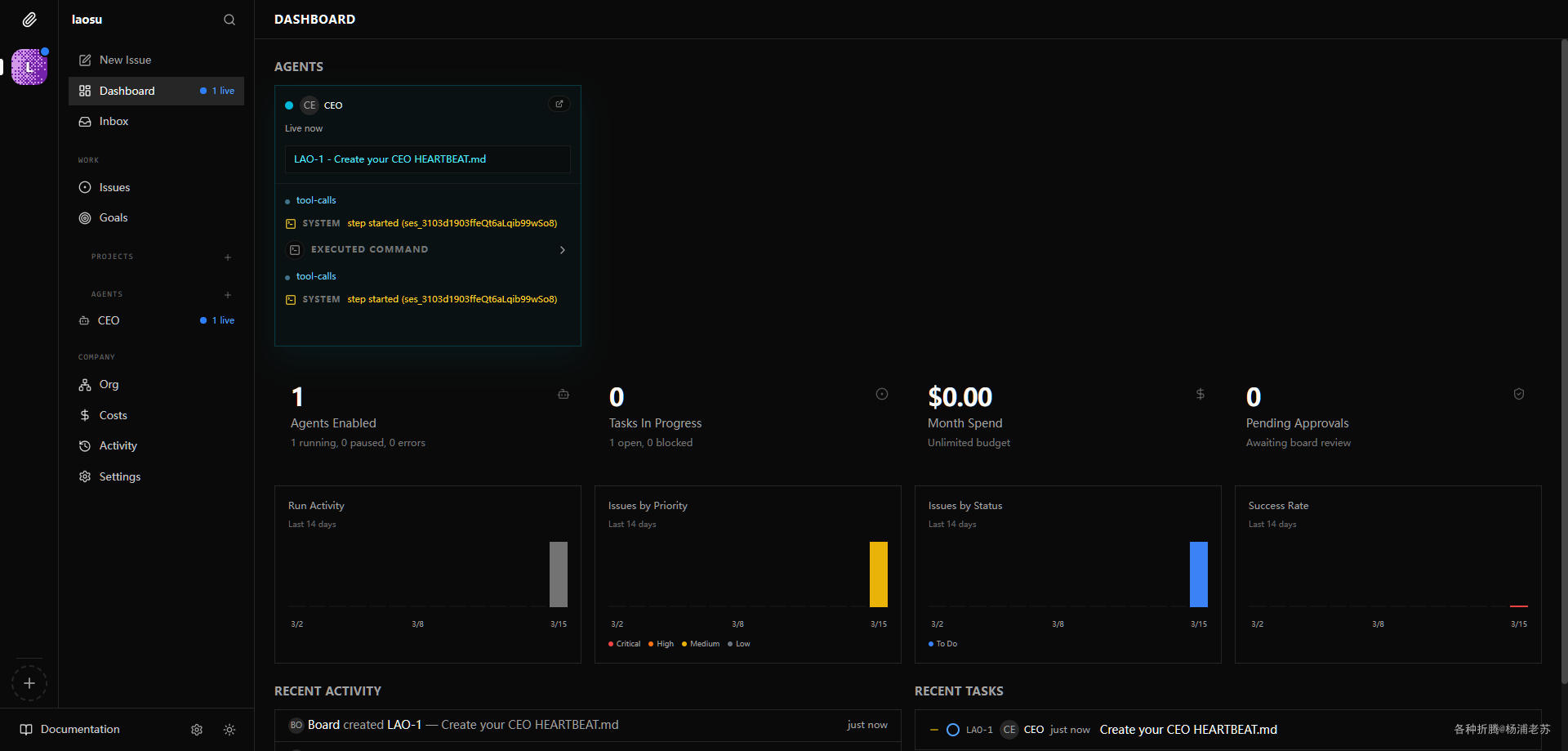Go to Settings page
The width and height of the screenshot is (1568, 751).
point(157,476)
